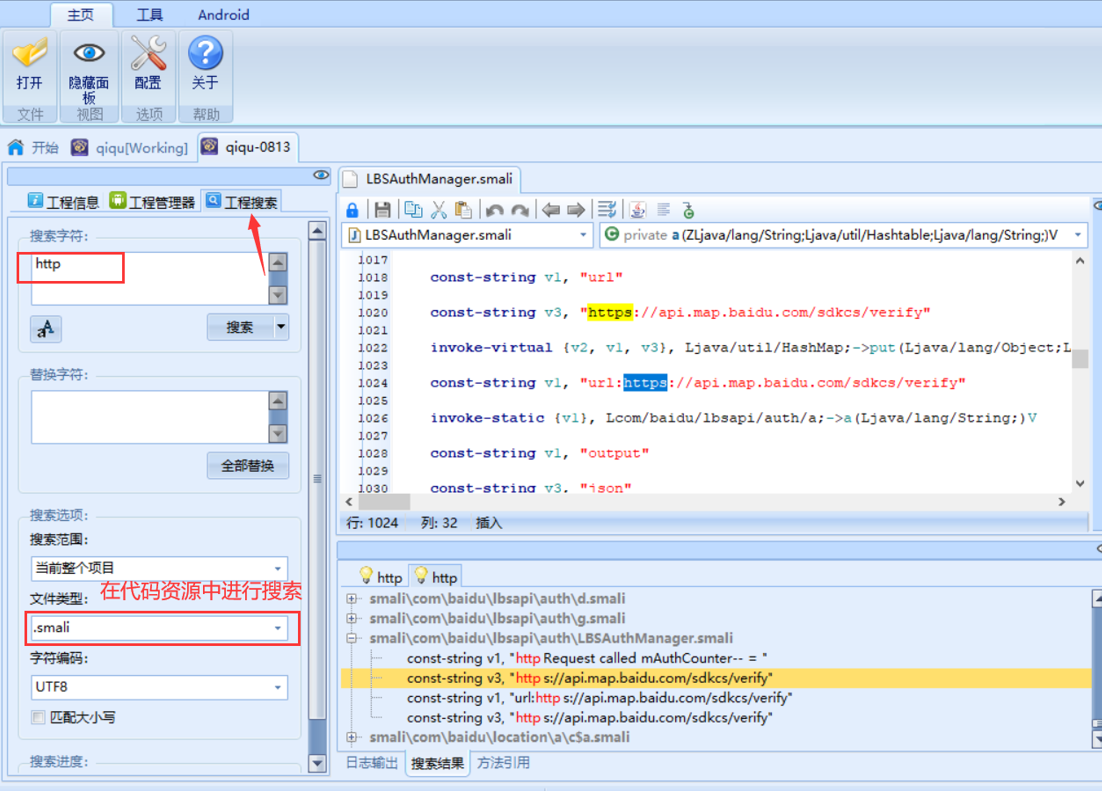
Task: Expand the location\a\c$a.smali result node
Action: point(351,737)
